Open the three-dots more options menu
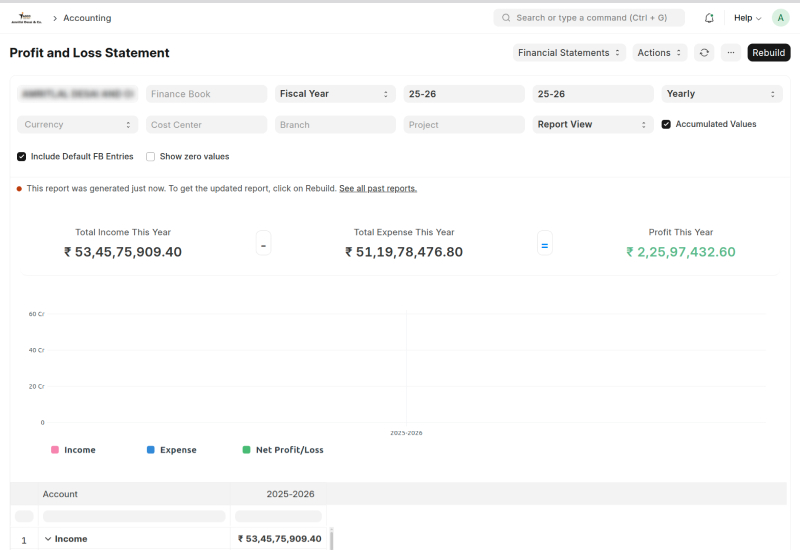The height and width of the screenshot is (550, 800). tap(731, 53)
